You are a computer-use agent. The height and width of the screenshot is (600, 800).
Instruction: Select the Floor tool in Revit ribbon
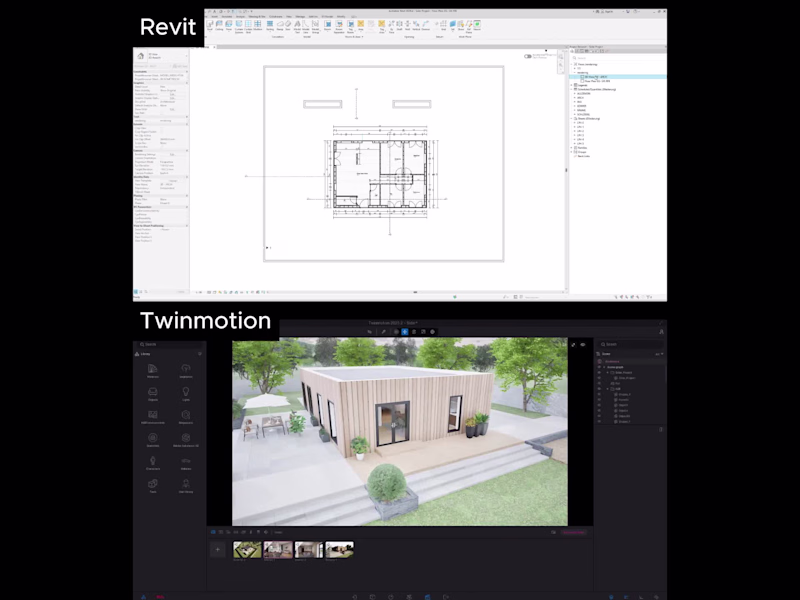point(229,25)
